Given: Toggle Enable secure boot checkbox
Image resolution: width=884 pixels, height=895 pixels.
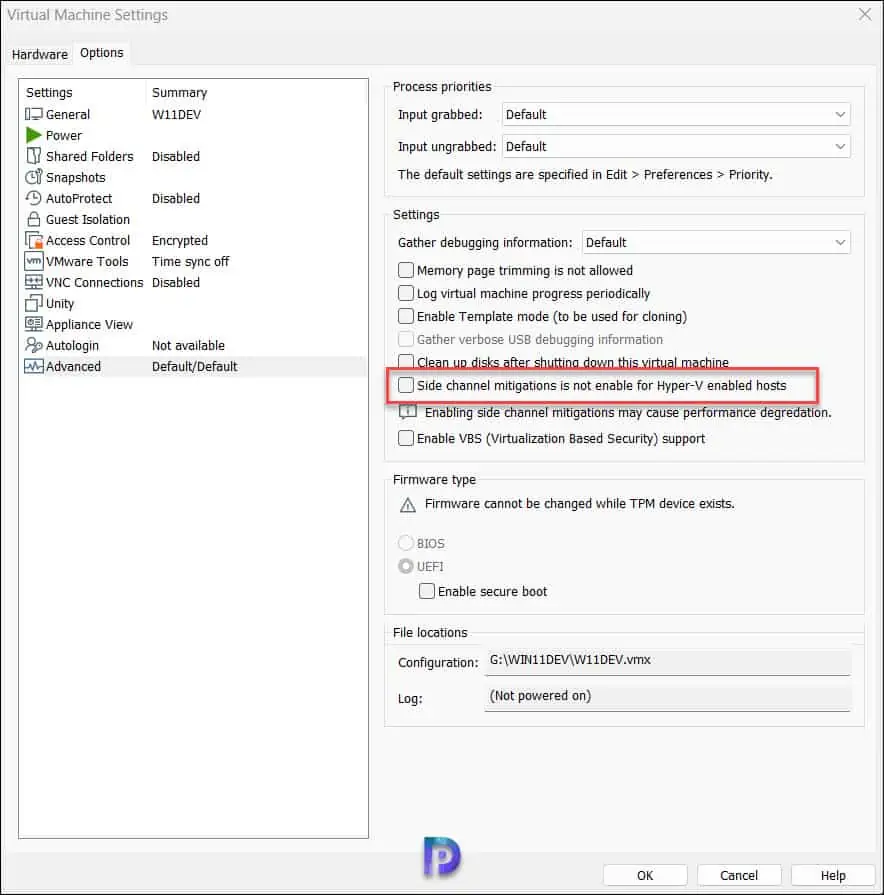Looking at the screenshot, I should point(427,591).
